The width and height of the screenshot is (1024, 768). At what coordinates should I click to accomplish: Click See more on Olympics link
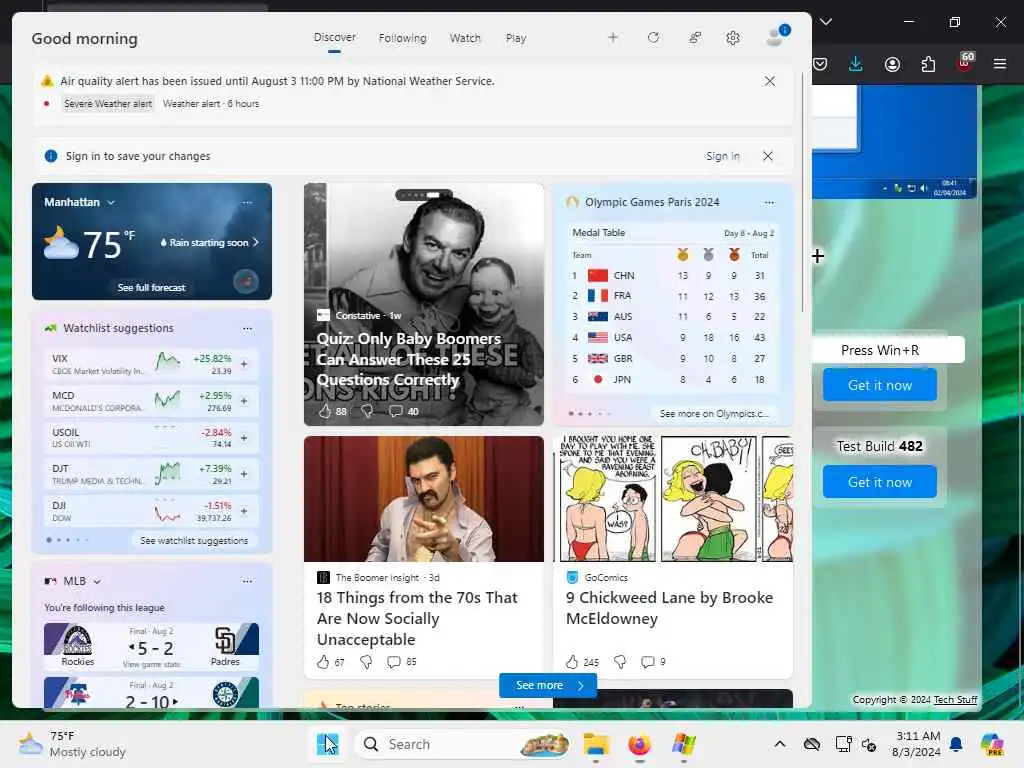click(x=714, y=413)
